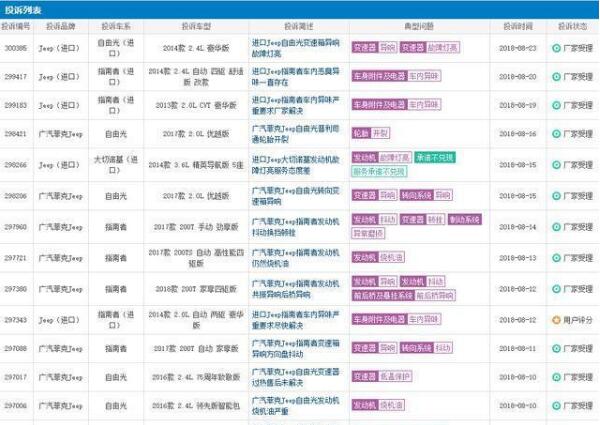This screenshot has width=600, height=425.
Task: Click the 投诉车型 column header
Action: [x=196, y=26]
